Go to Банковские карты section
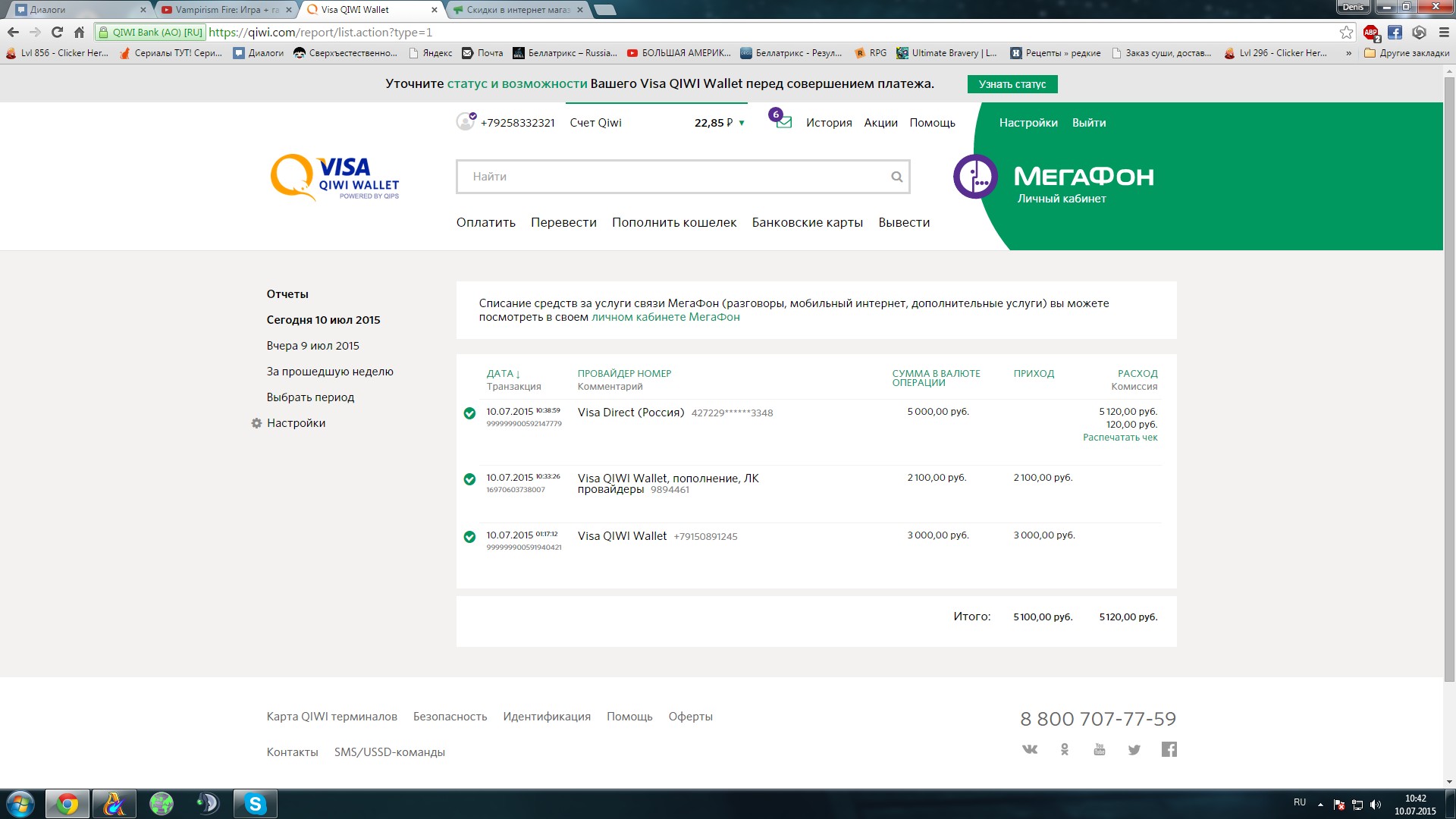Viewport: 1456px width, 819px height. pos(807,222)
